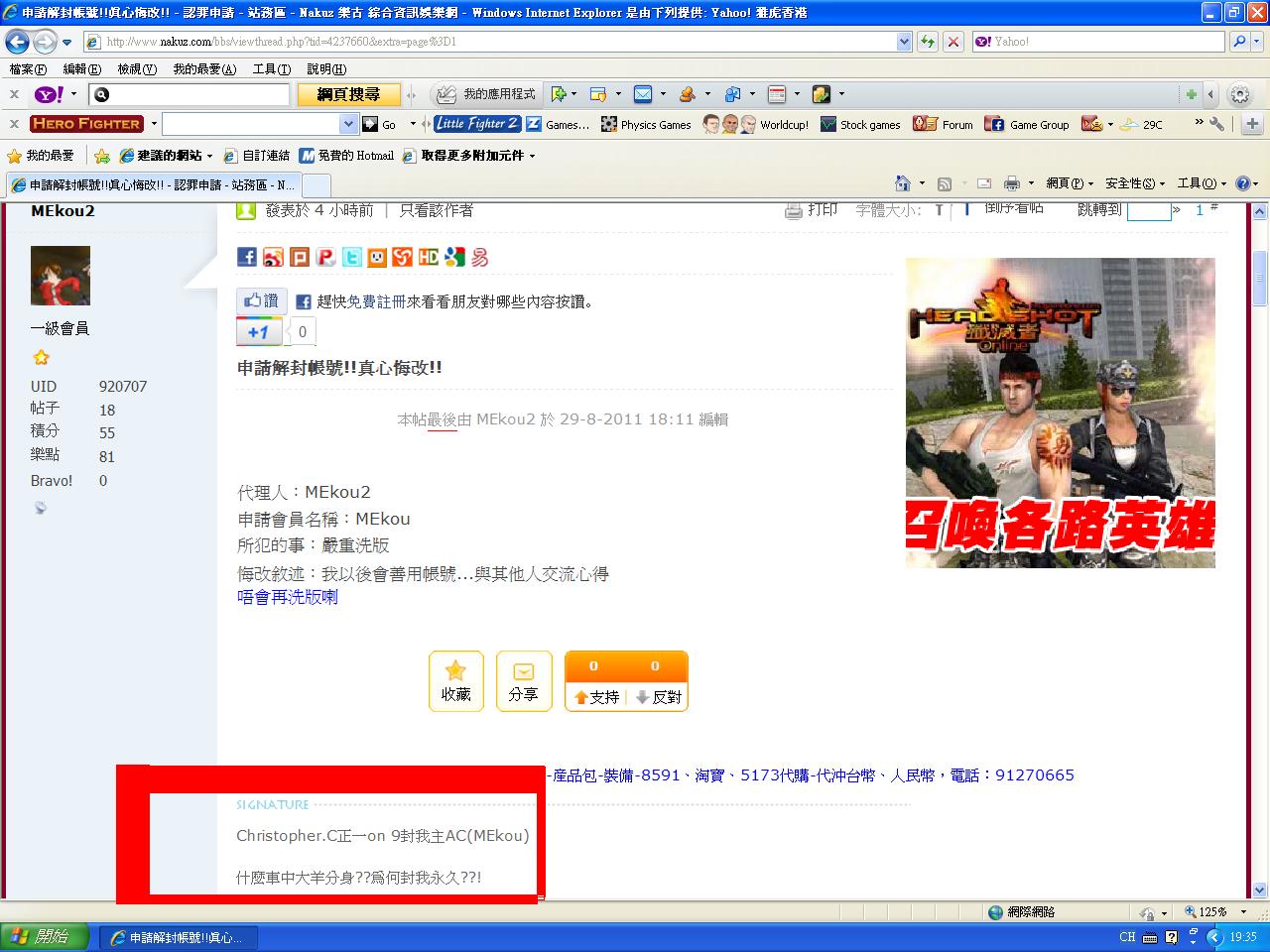Share the post via Sina Weibo icon

pyautogui.click(x=273, y=257)
